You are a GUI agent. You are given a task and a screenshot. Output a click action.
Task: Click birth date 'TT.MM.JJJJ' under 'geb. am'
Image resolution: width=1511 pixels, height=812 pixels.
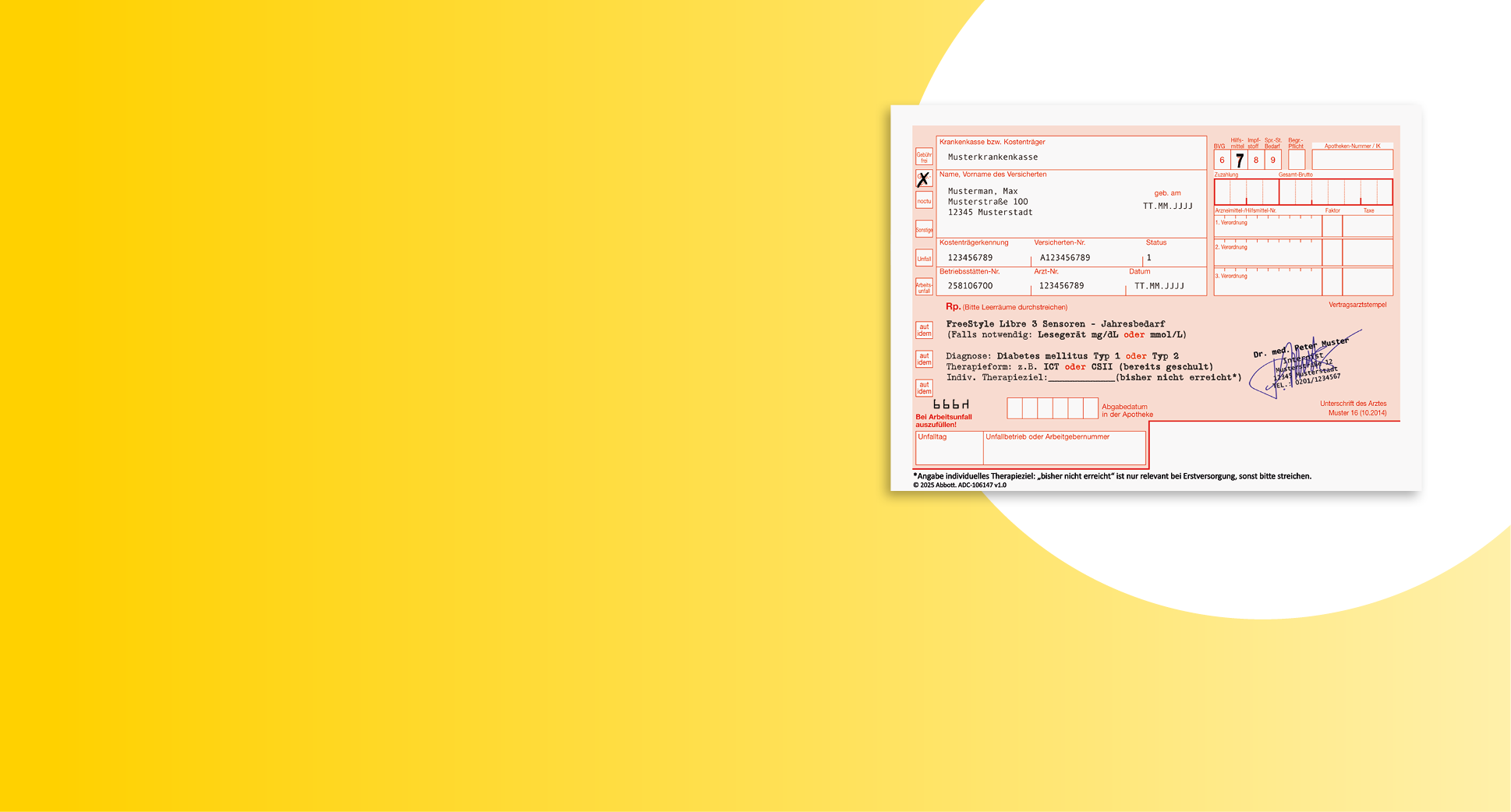[1168, 206]
